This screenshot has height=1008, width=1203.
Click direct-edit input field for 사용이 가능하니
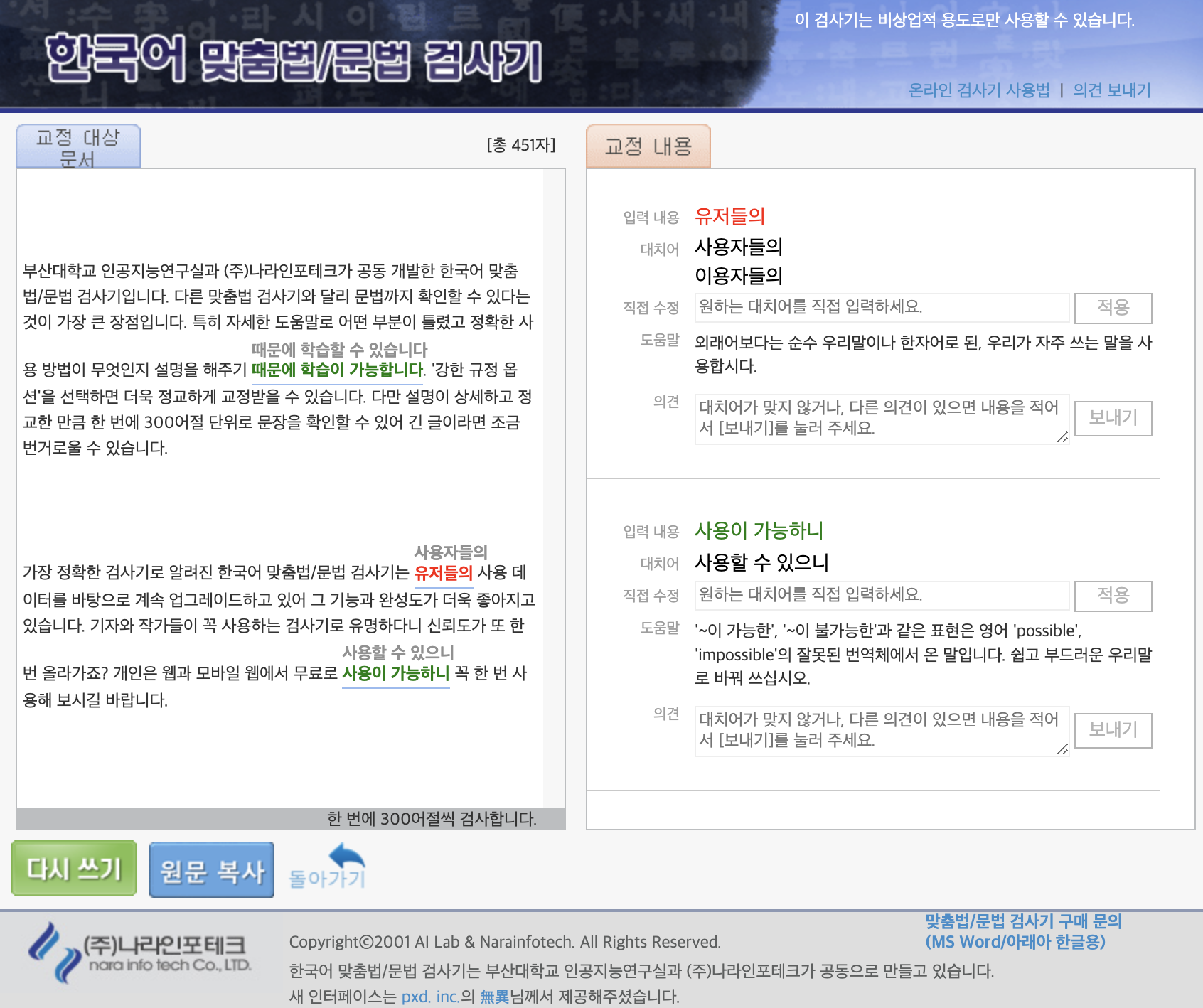pos(882,595)
